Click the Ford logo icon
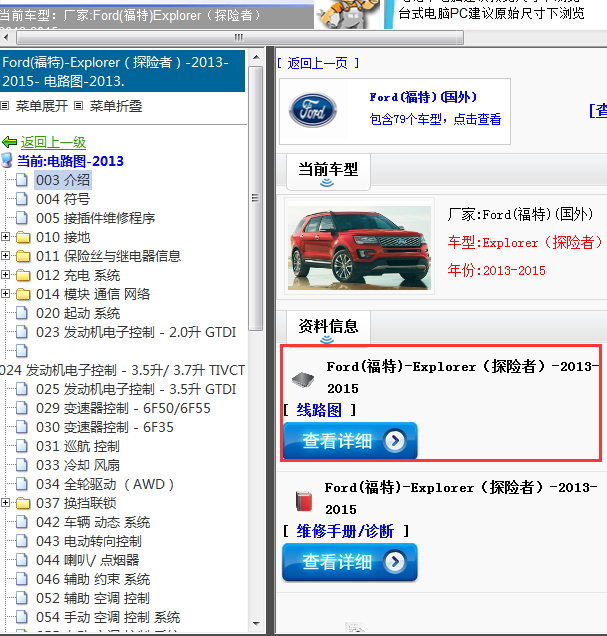Screen dimensions: 607x636 (313, 110)
